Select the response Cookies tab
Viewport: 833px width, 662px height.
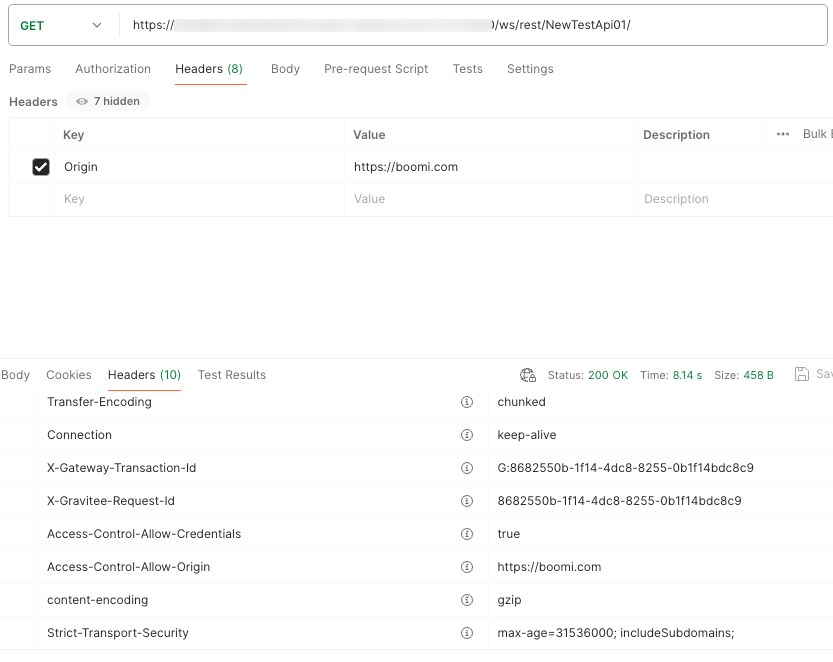pos(69,375)
